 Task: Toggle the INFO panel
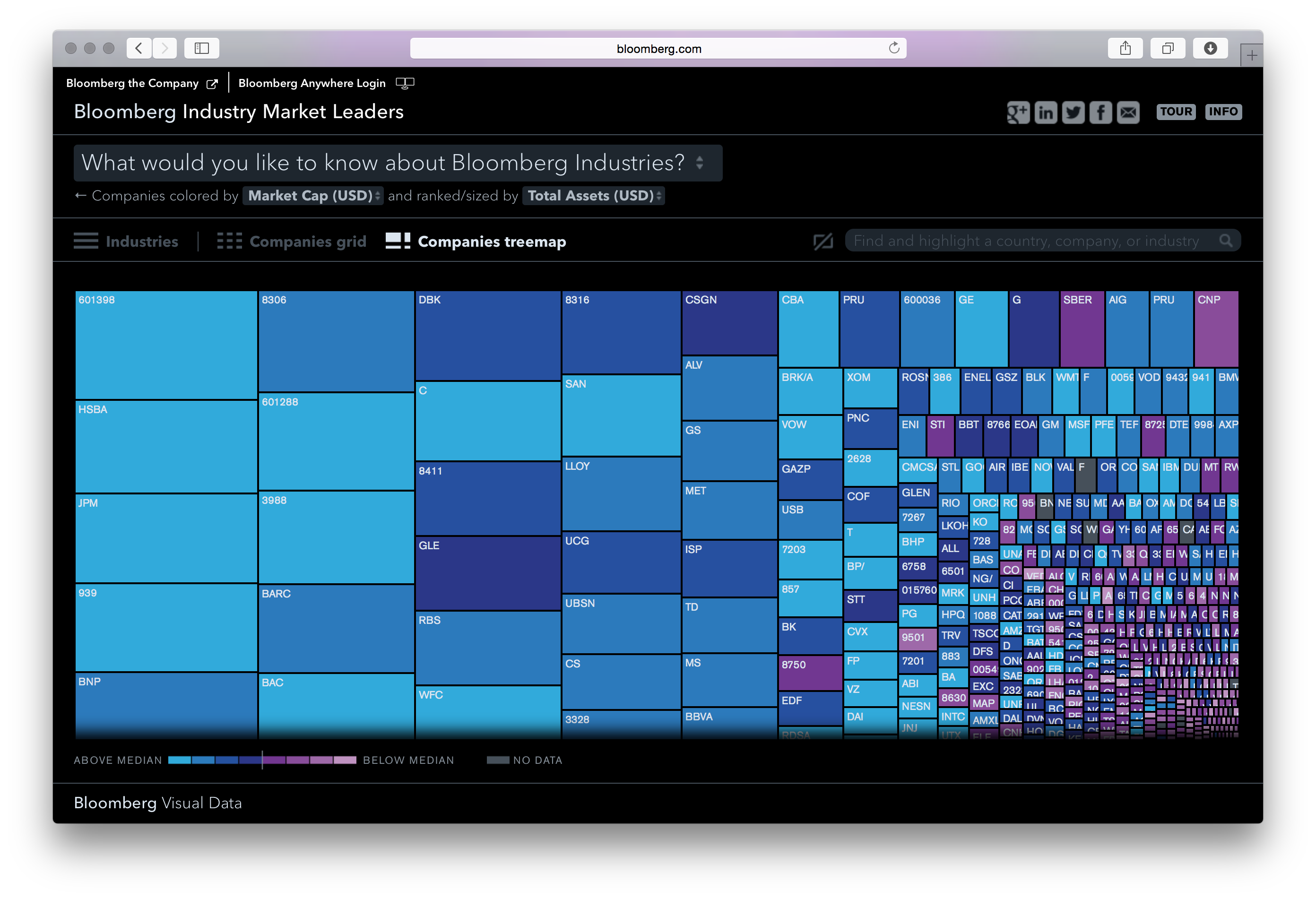(1224, 112)
